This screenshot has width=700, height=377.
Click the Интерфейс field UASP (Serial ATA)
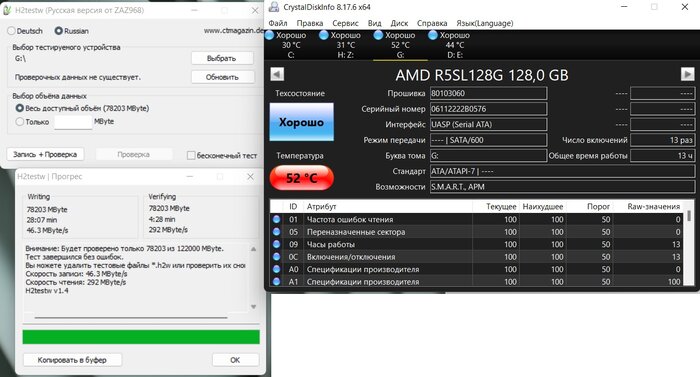488,125
